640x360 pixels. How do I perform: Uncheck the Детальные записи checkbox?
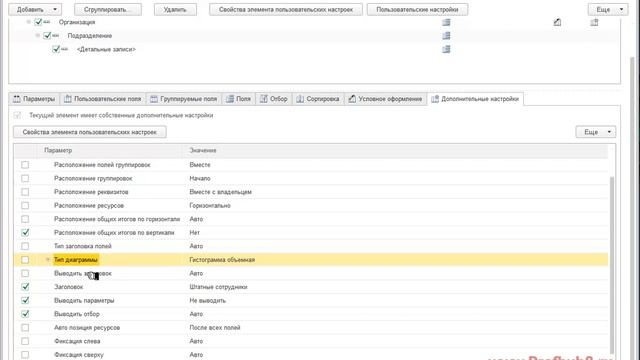point(56,49)
